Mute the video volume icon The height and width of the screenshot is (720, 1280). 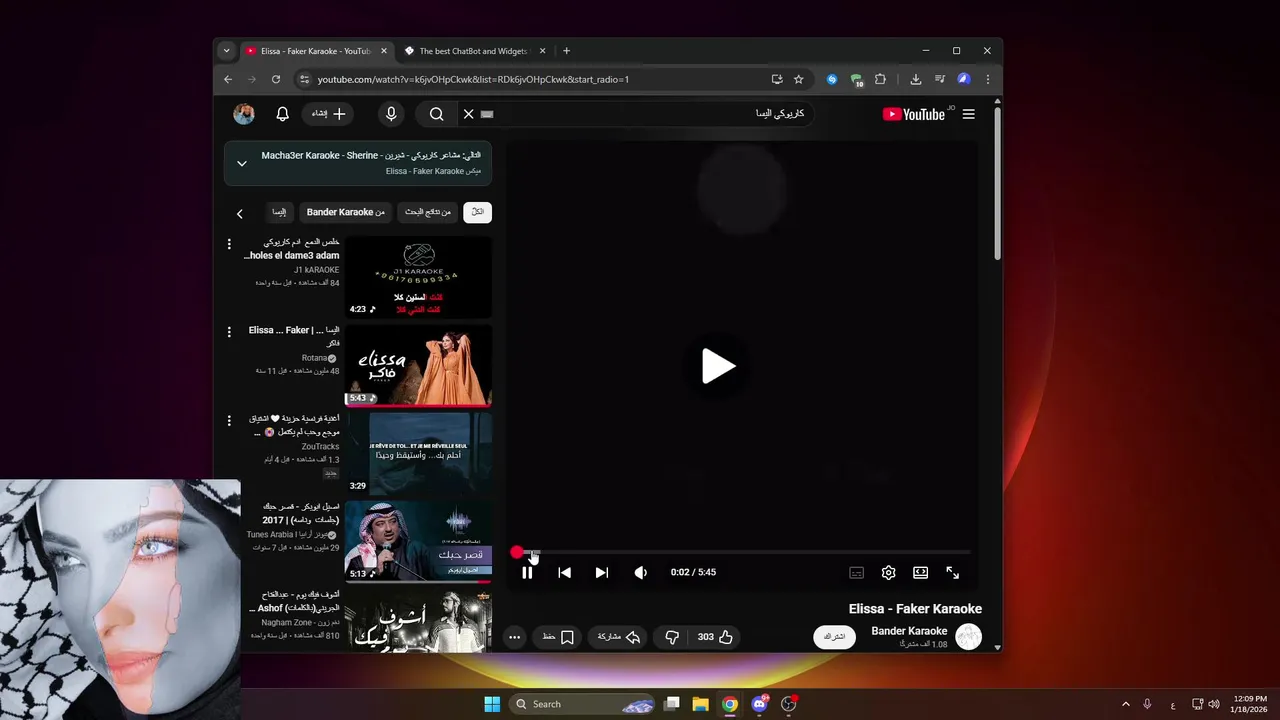point(640,572)
